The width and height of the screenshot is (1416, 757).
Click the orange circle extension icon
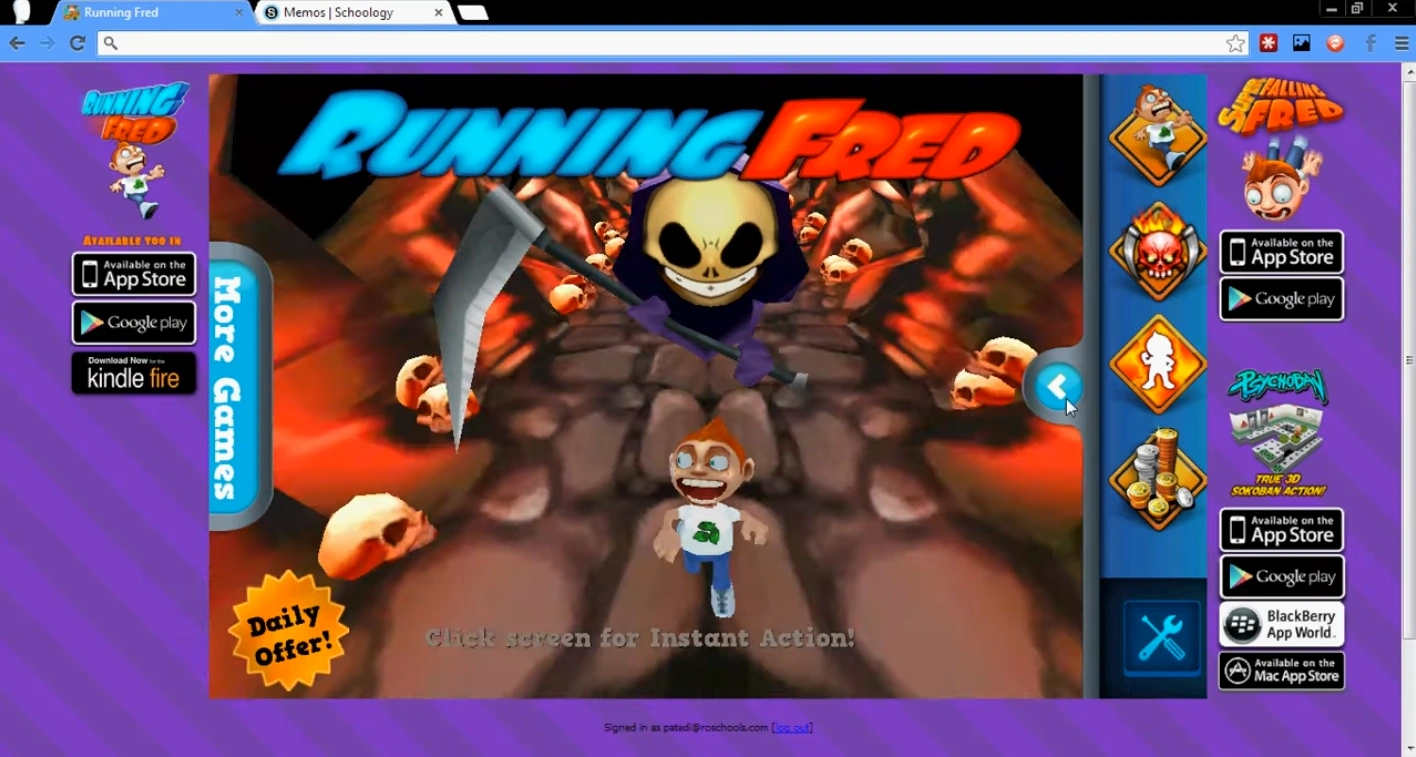[1335, 43]
